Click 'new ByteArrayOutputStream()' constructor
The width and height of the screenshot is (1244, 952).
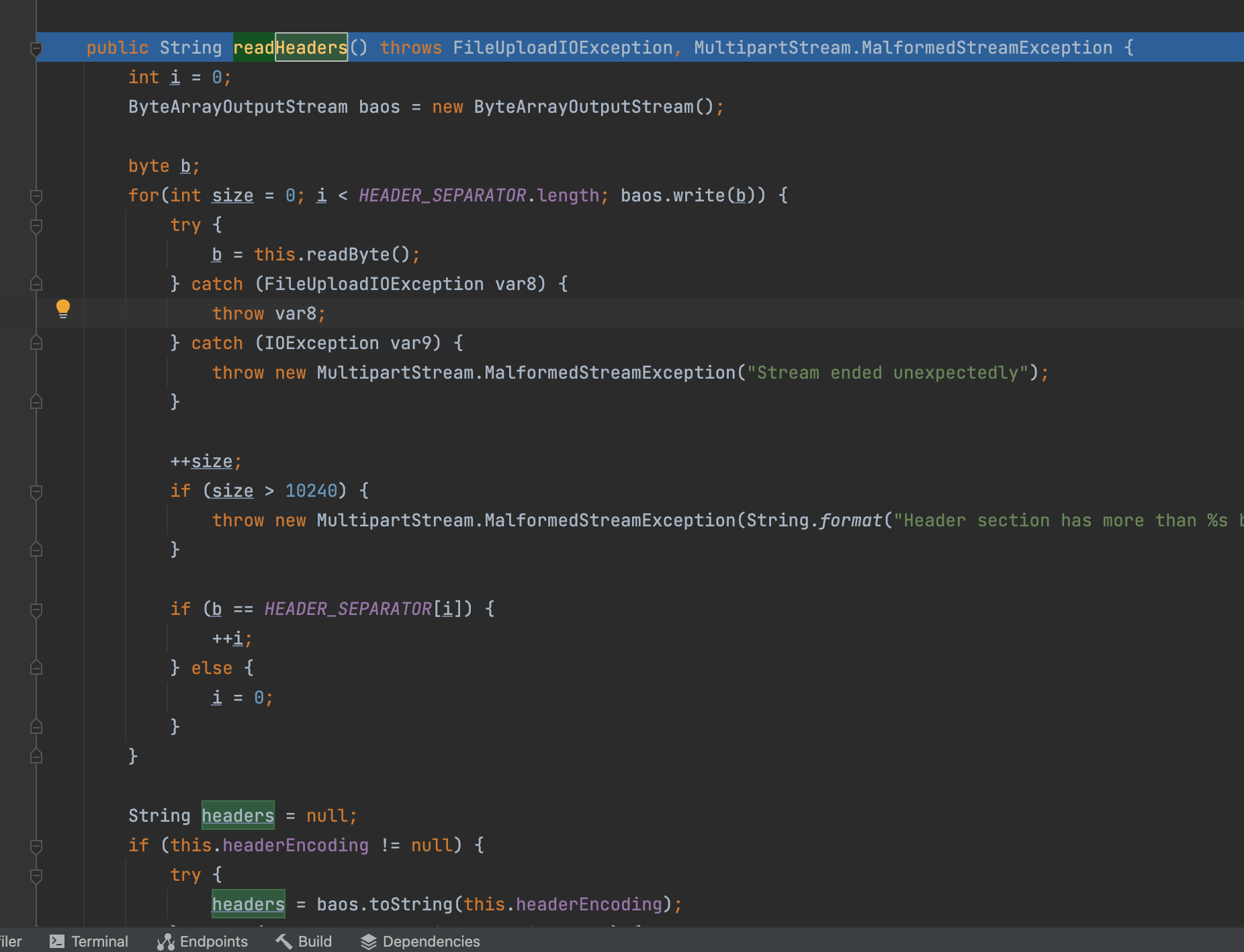572,107
